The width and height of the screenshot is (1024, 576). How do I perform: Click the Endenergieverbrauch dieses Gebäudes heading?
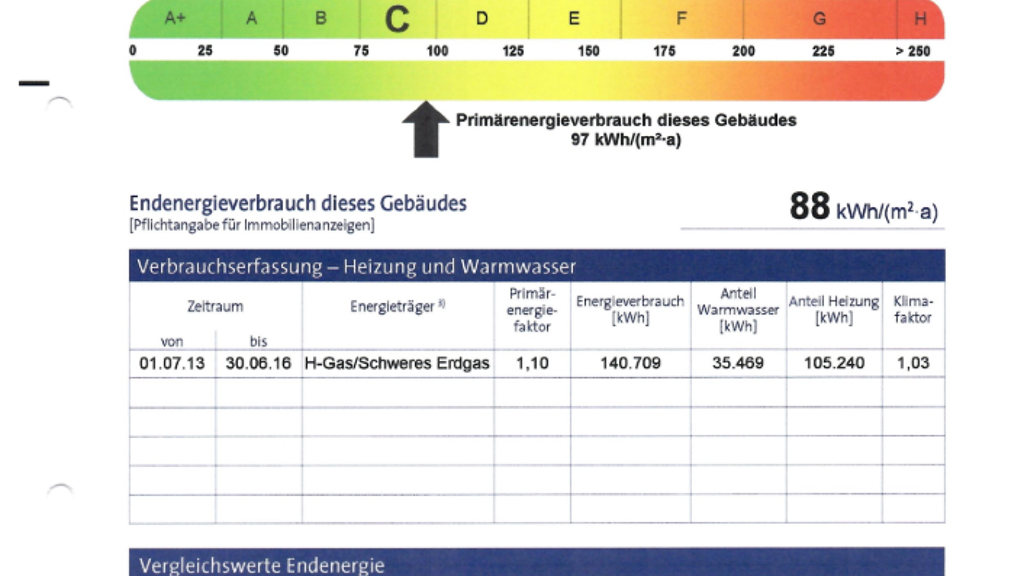coord(298,204)
